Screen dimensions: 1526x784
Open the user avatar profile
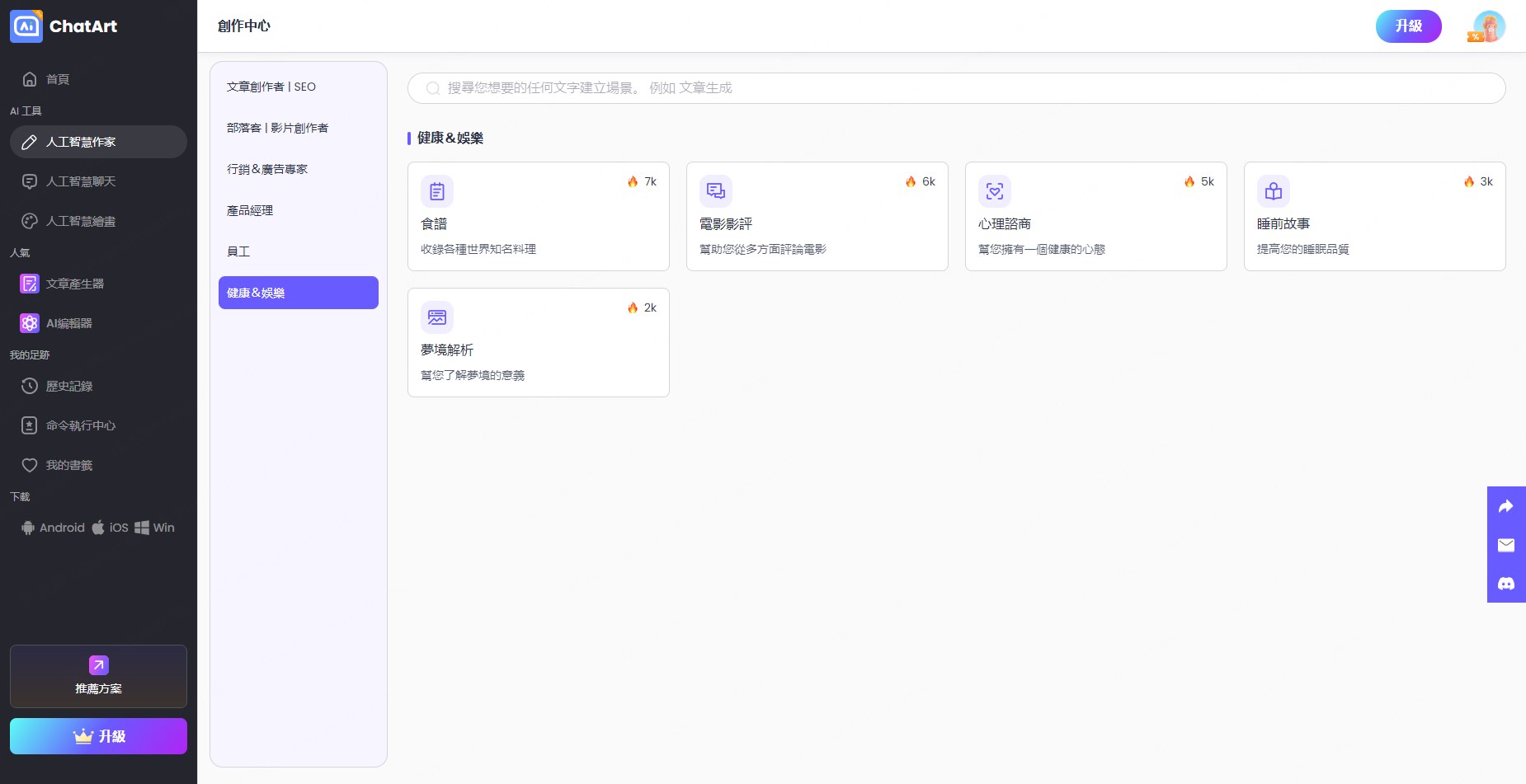[1489, 26]
